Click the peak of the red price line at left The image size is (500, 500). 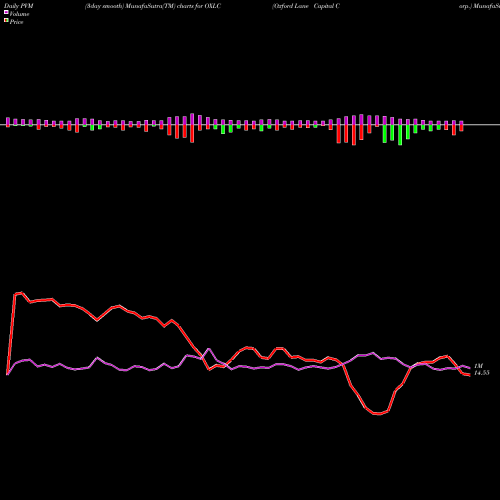coord(21,293)
